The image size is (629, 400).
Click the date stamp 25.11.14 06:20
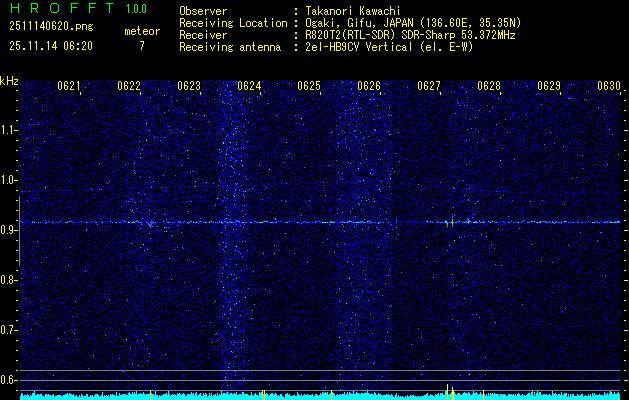[x=51, y=46]
